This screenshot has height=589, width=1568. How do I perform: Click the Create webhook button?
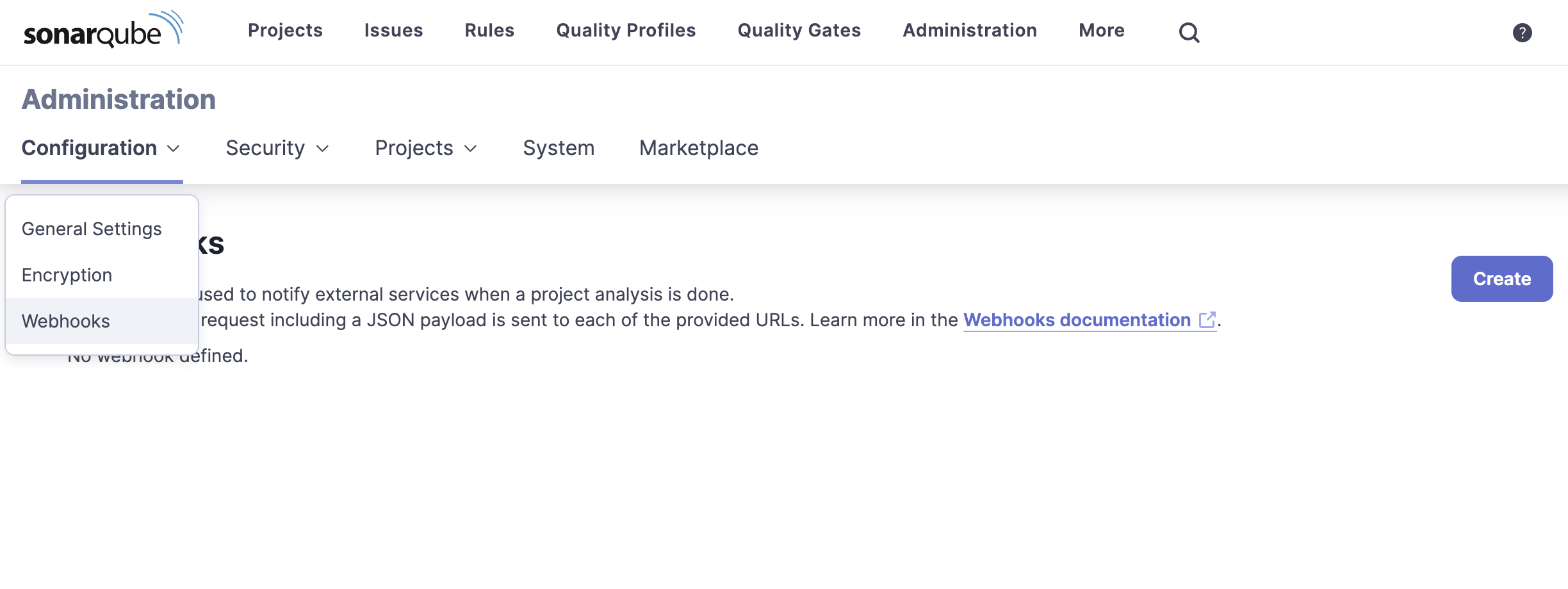tap(1501, 279)
